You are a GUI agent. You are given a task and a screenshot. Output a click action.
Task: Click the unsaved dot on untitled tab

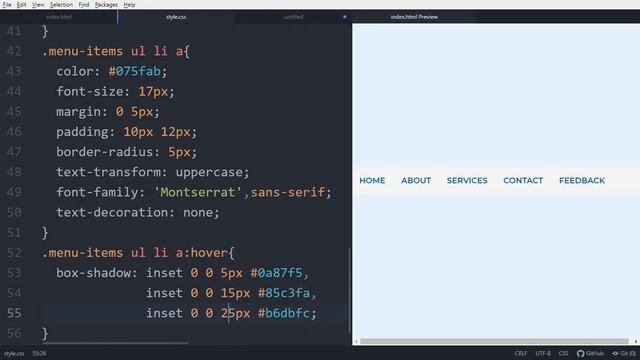[344, 17]
